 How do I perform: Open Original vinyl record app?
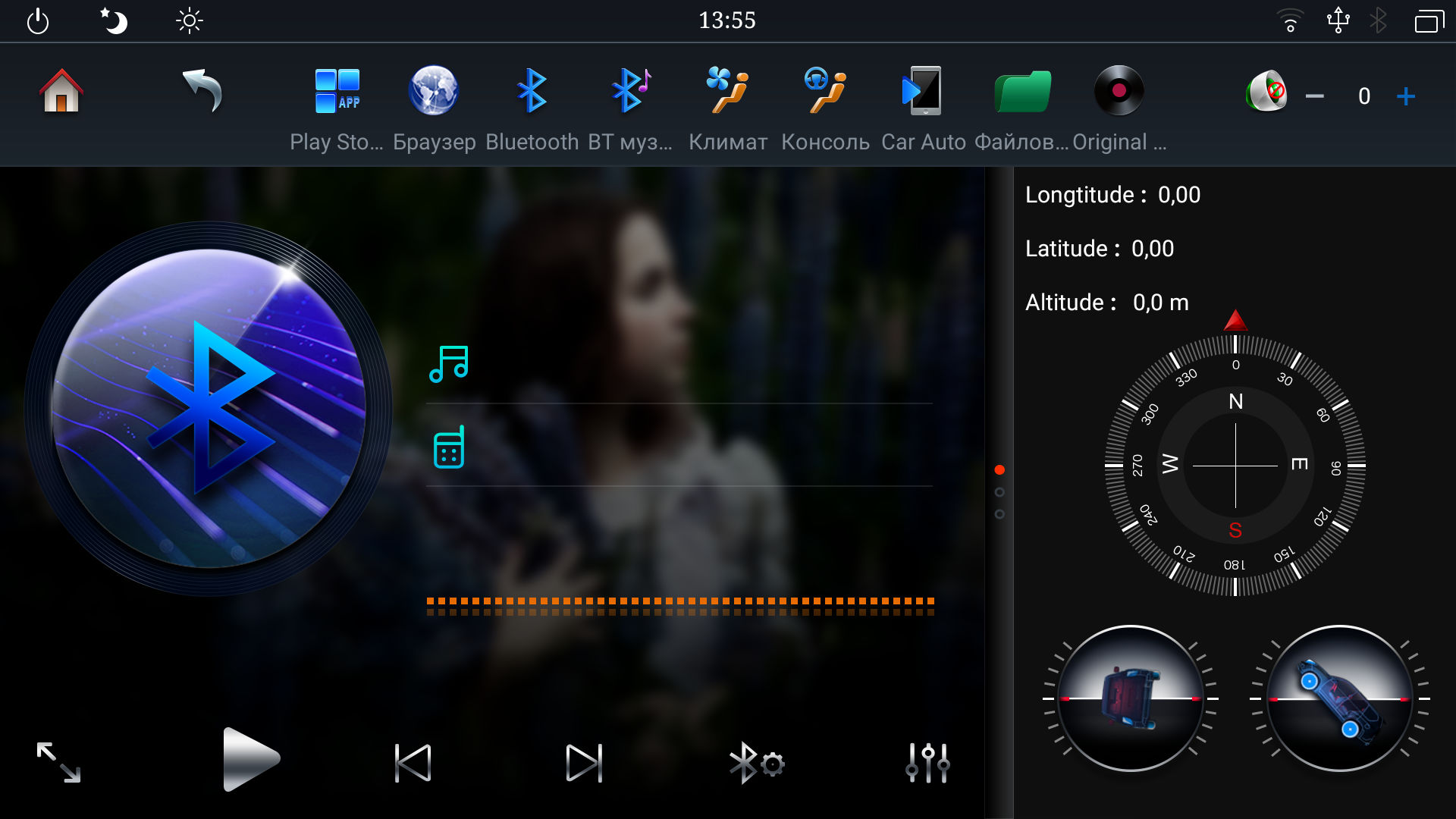click(1119, 108)
